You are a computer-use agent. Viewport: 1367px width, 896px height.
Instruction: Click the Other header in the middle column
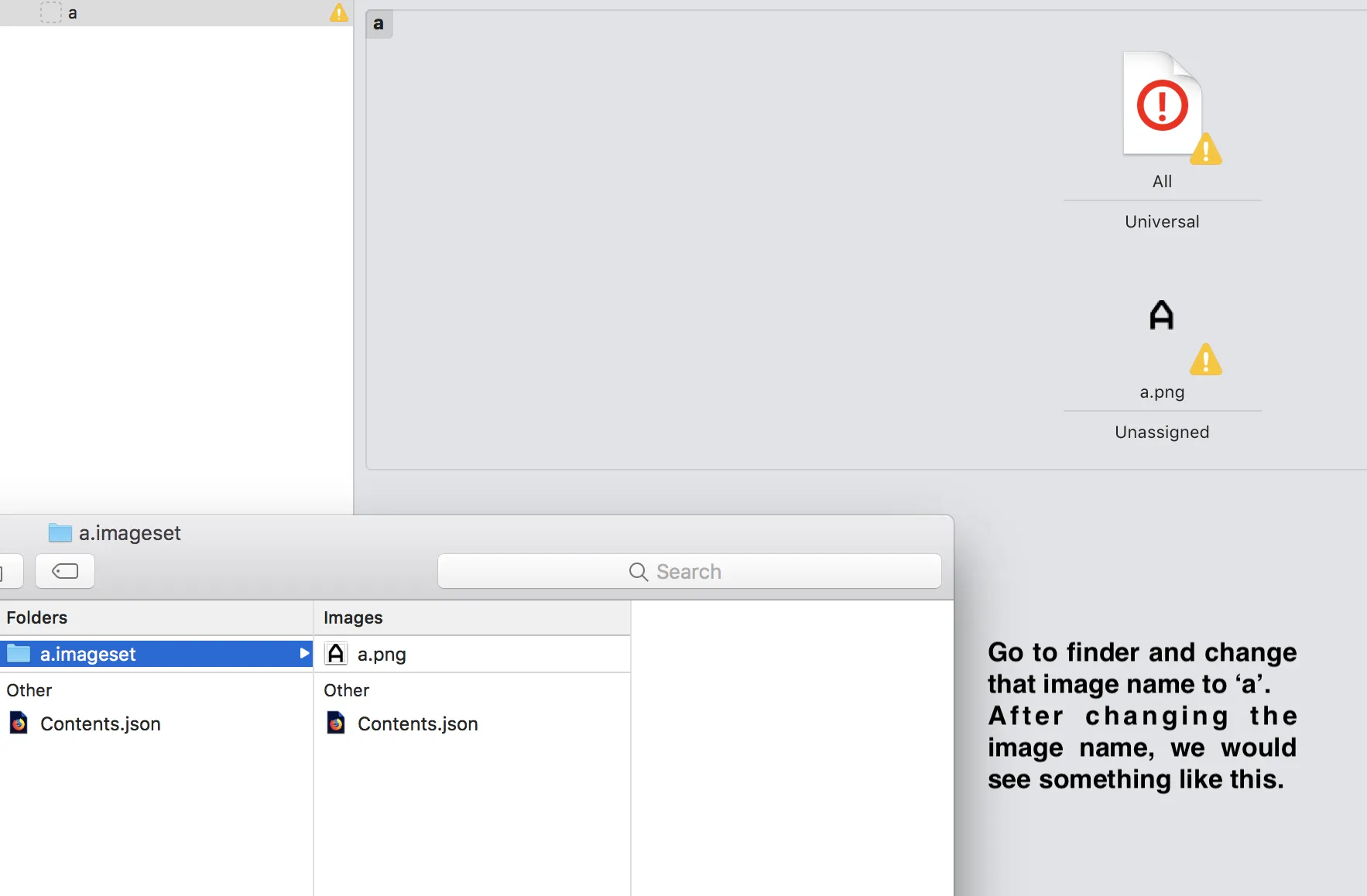pyautogui.click(x=347, y=690)
